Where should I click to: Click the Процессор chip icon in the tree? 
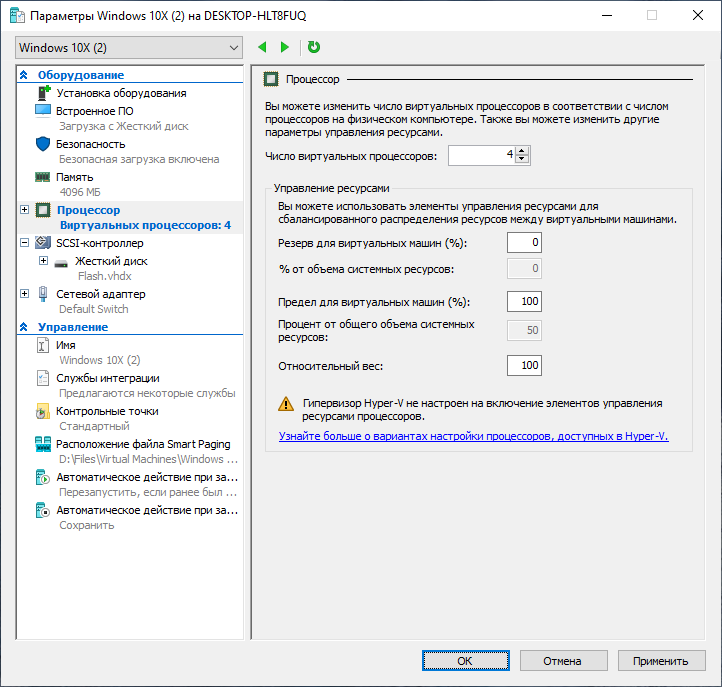pyautogui.click(x=43, y=210)
